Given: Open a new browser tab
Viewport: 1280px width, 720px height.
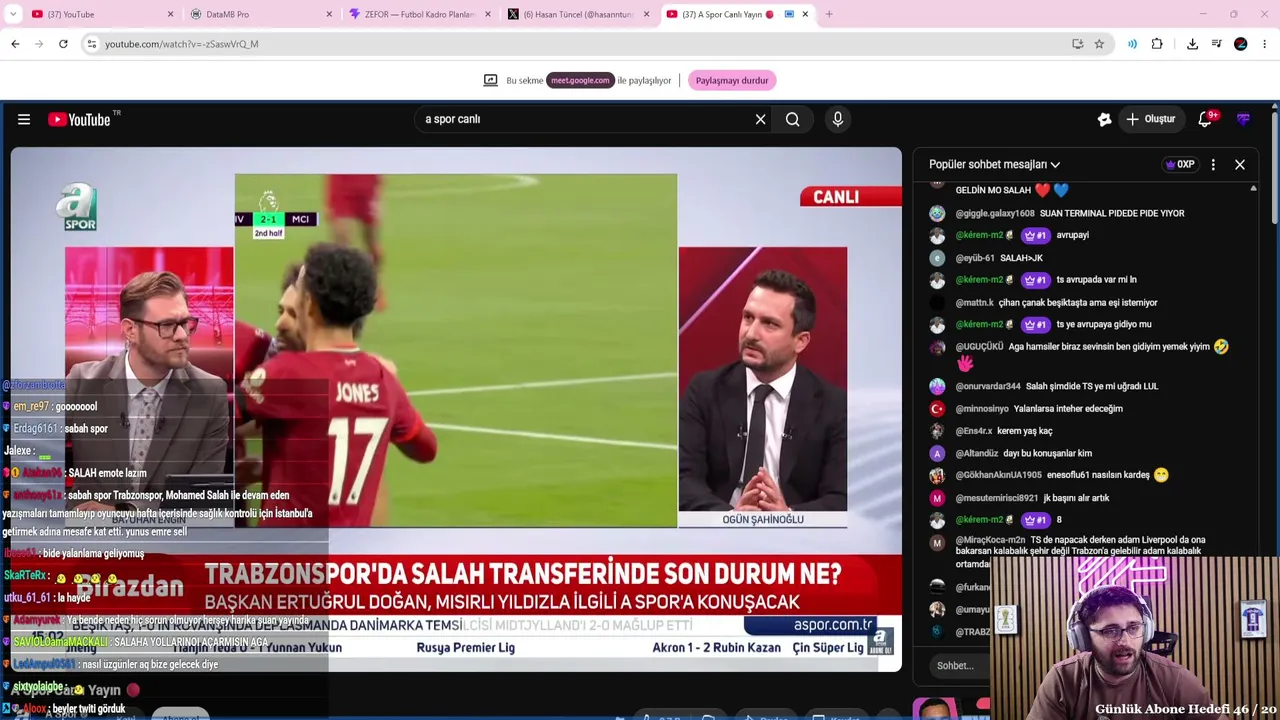Looking at the screenshot, I should tap(829, 14).
